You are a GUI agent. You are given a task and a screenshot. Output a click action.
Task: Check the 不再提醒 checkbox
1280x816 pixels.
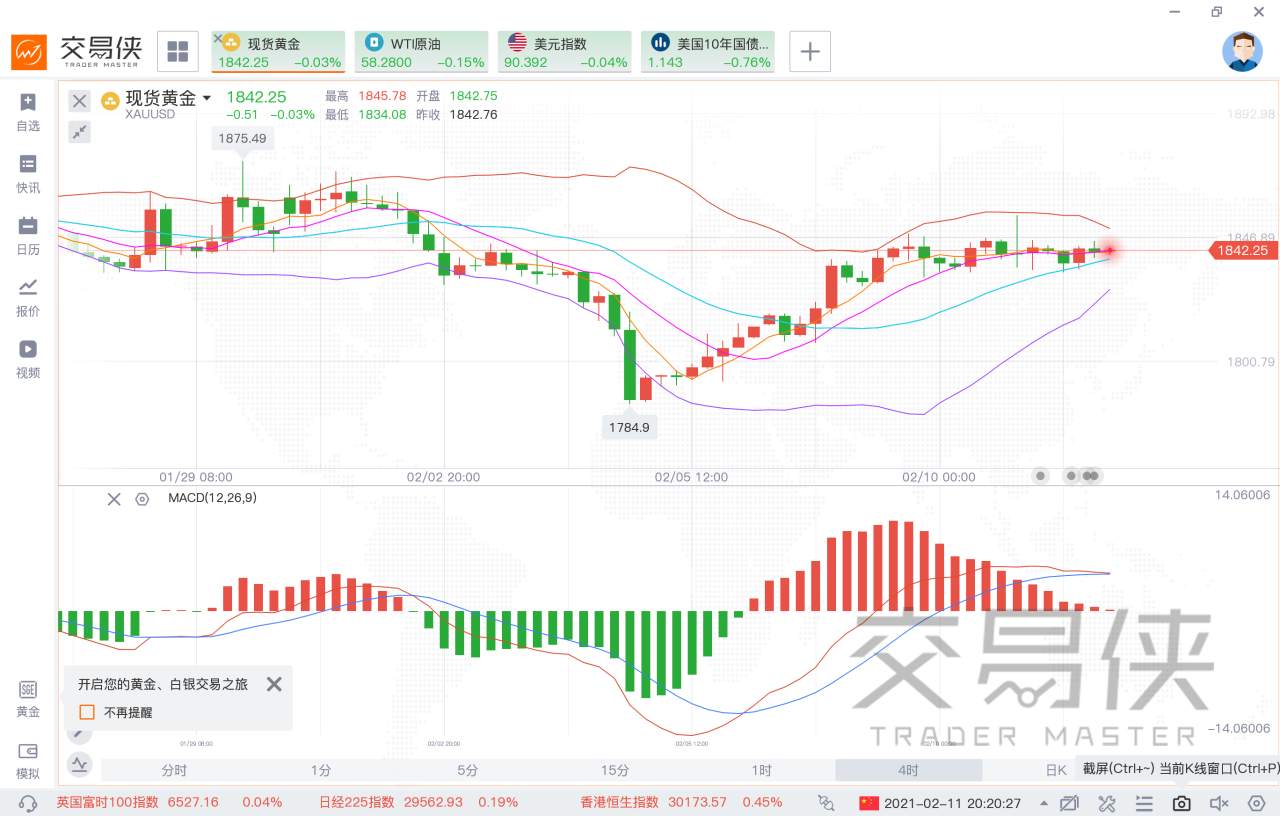[x=87, y=712]
